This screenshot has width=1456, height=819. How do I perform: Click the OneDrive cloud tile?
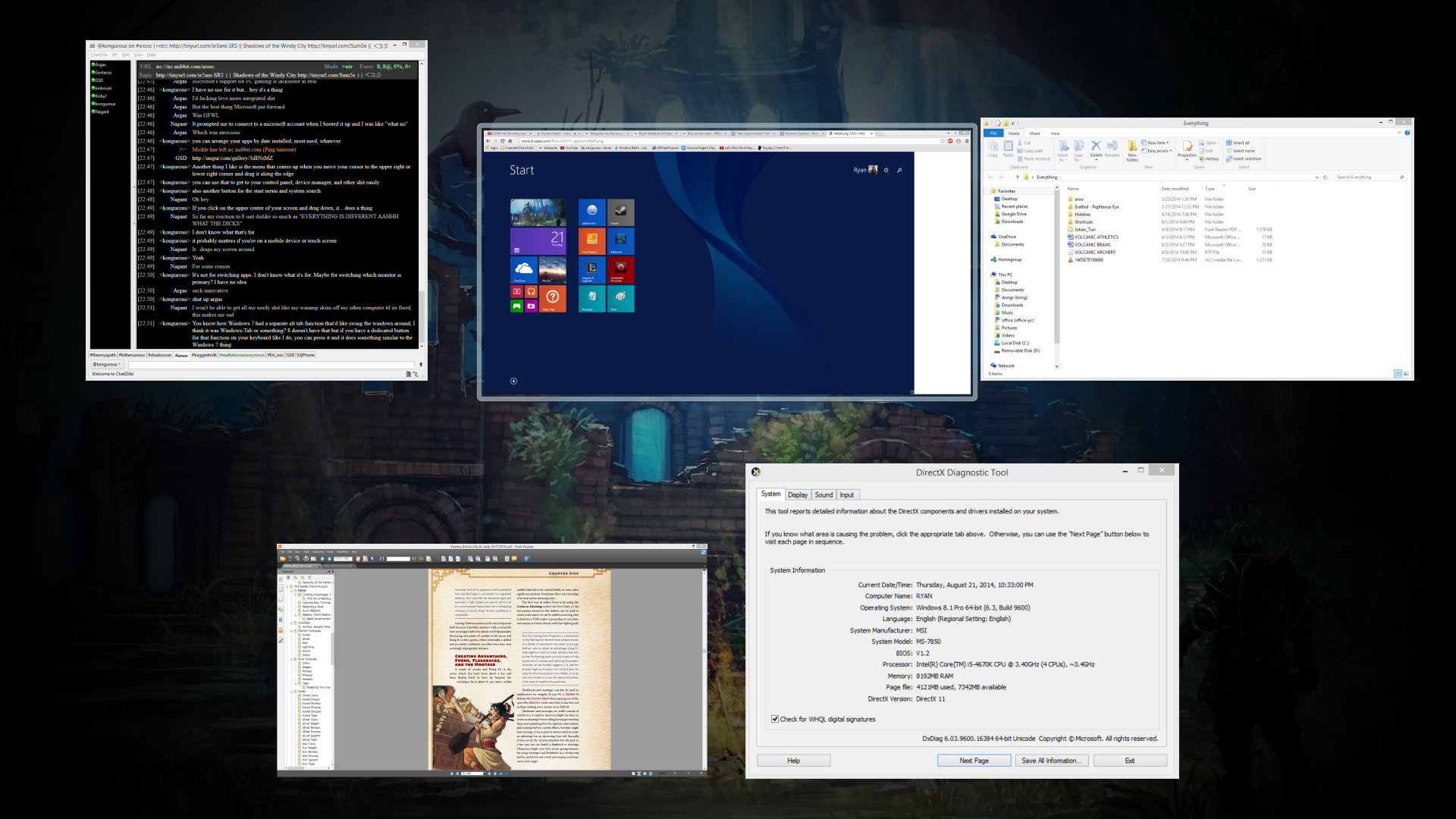click(523, 270)
